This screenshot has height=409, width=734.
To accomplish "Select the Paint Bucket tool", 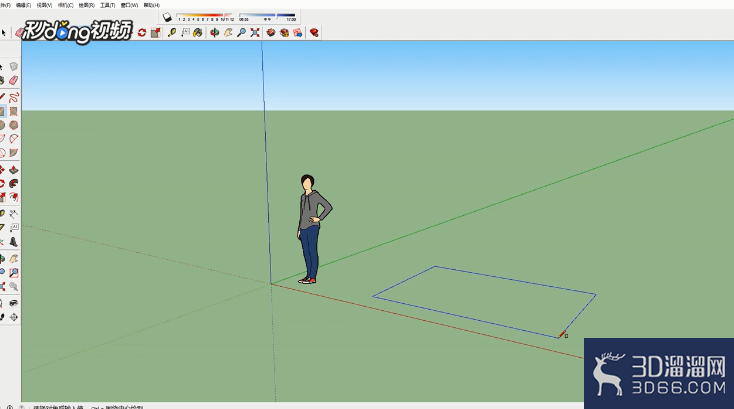I will pos(198,32).
